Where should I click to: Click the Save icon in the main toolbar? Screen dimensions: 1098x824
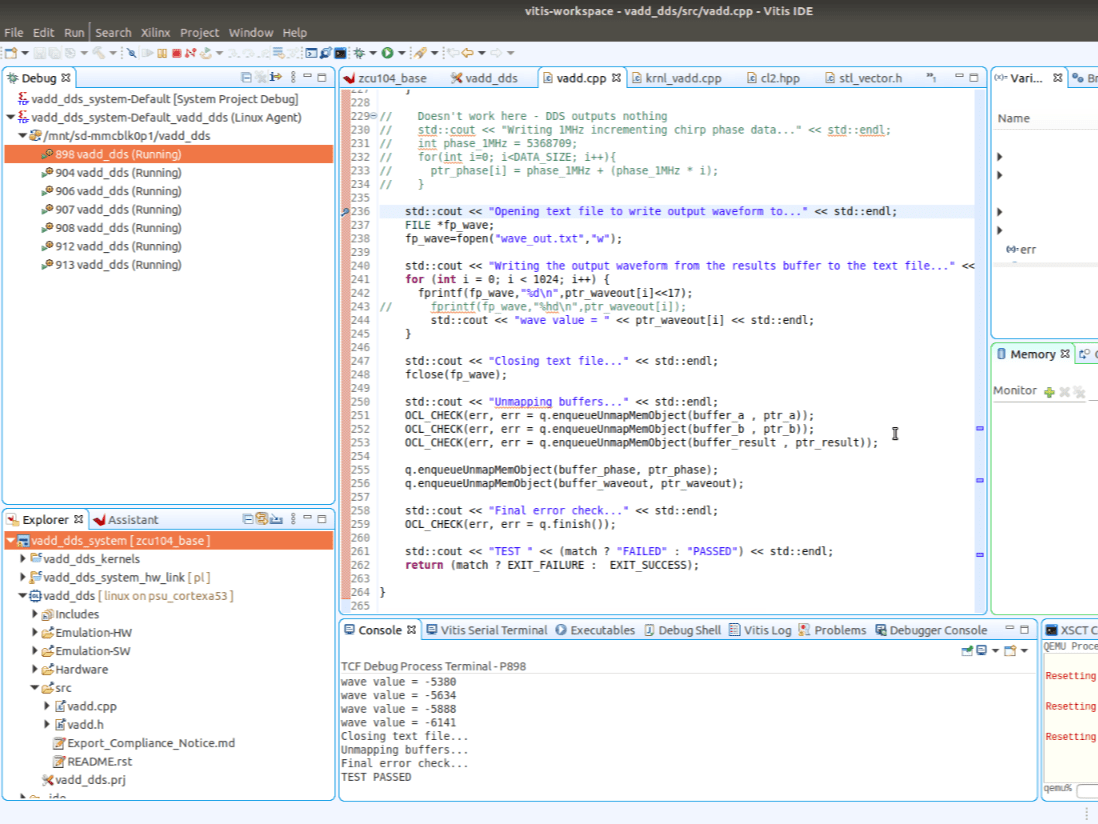[39, 50]
